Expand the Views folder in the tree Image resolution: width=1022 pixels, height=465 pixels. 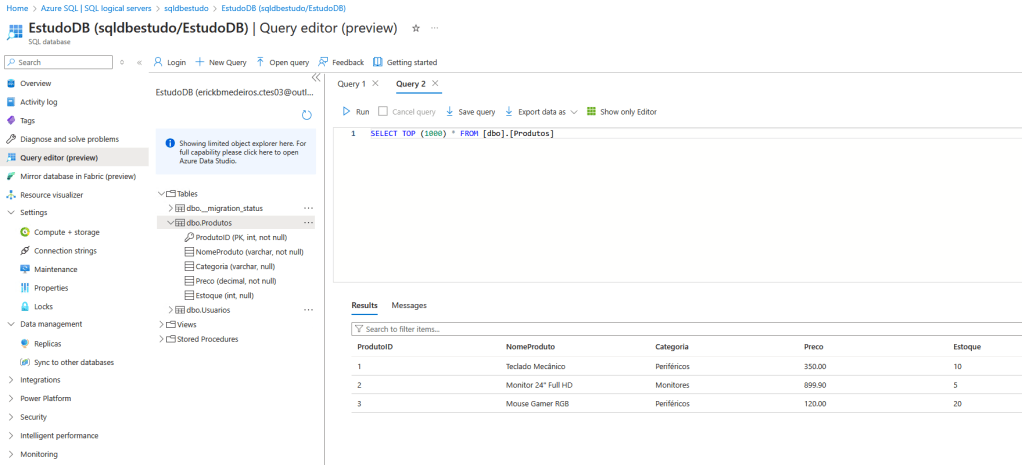[x=161, y=325]
